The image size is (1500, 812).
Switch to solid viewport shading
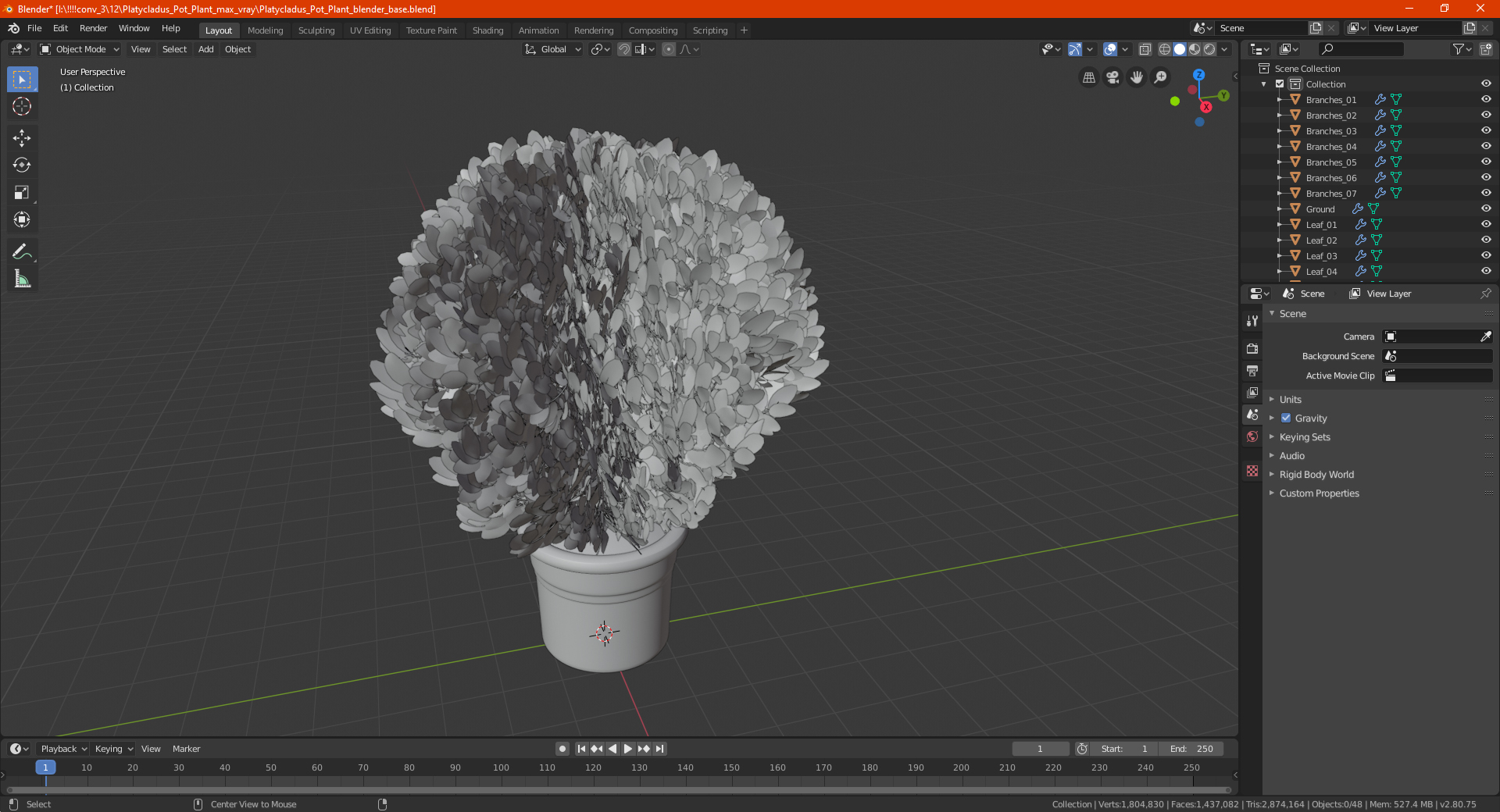point(1180,49)
